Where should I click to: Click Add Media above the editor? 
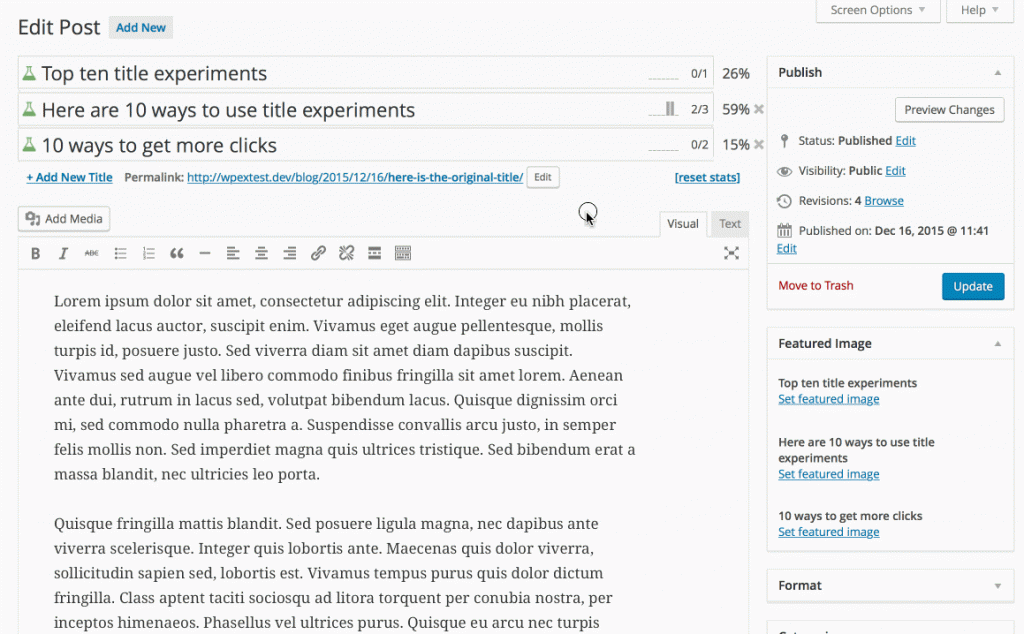pos(63,218)
